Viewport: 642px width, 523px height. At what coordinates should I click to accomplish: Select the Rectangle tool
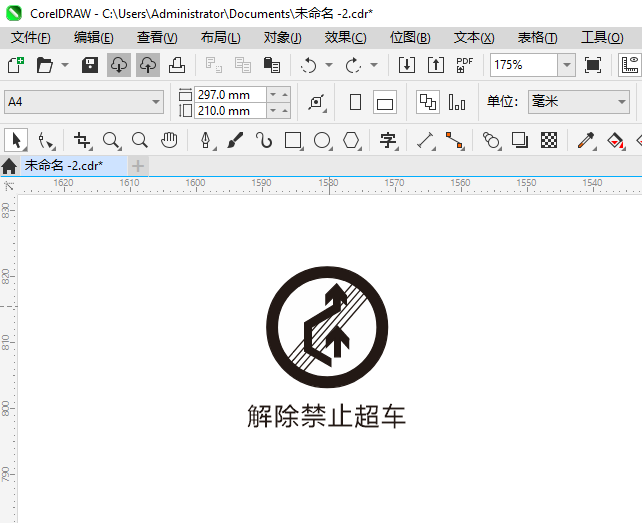[293, 140]
